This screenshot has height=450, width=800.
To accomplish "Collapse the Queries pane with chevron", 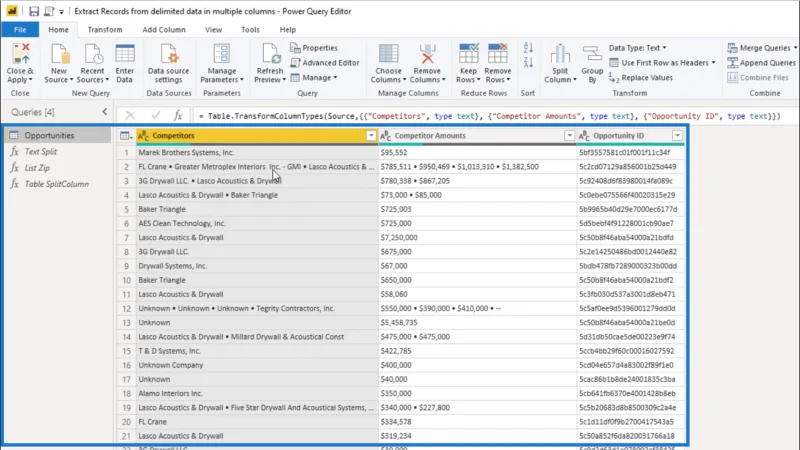I will [105, 112].
